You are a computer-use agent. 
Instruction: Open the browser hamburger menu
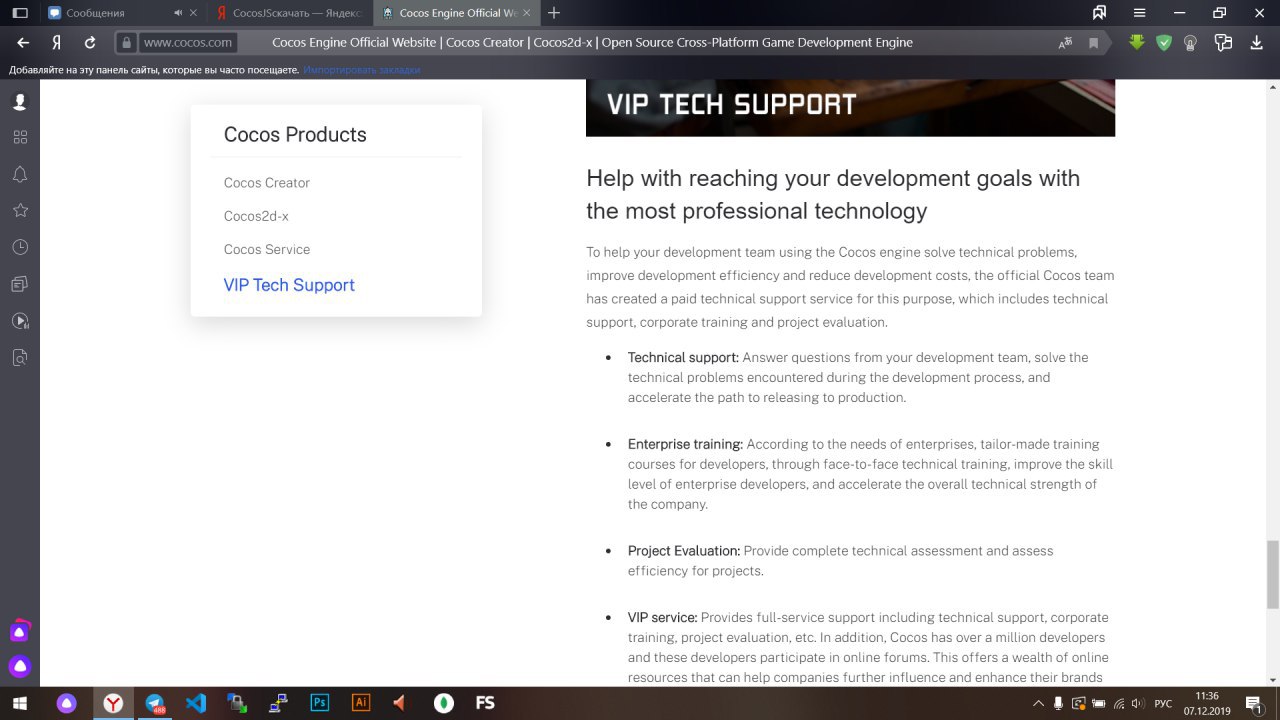pyautogui.click(x=1139, y=13)
